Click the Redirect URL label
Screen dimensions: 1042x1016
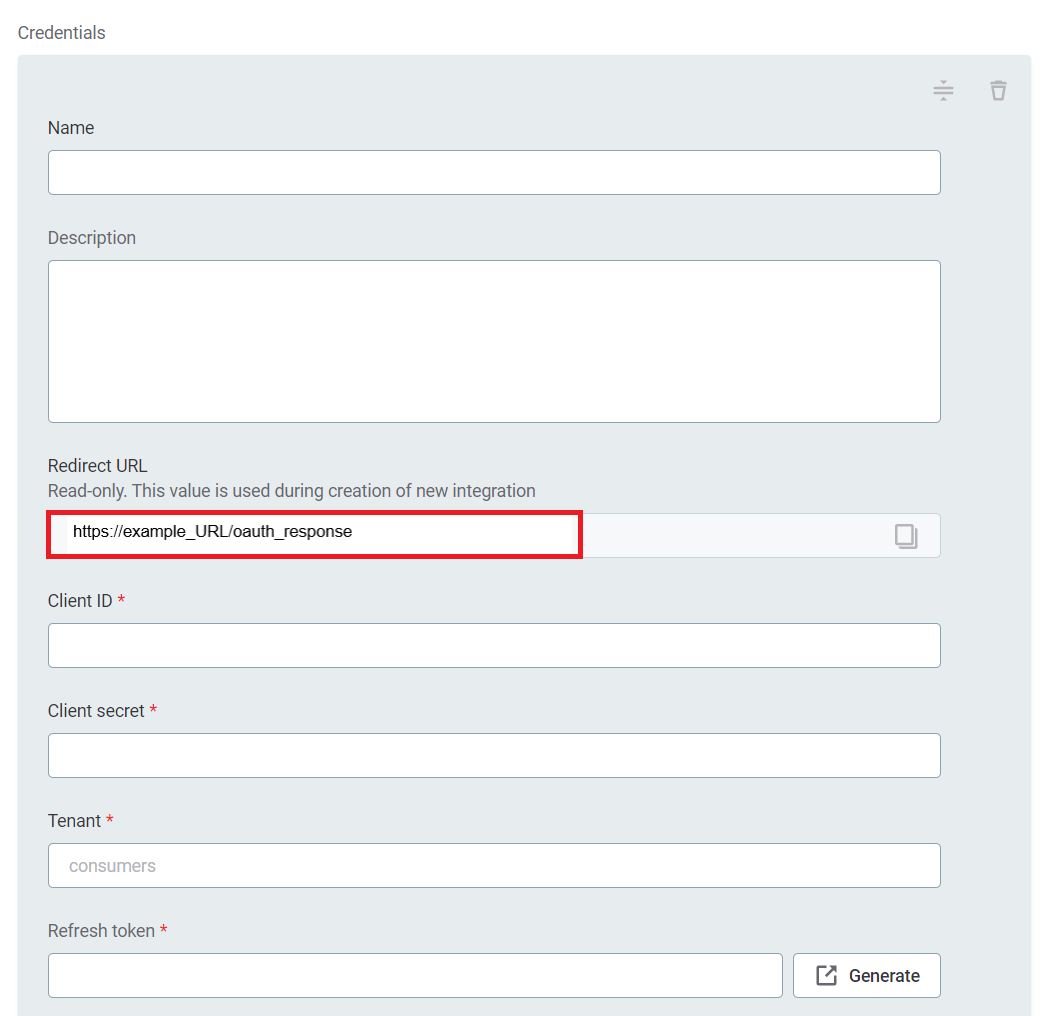(x=97, y=466)
